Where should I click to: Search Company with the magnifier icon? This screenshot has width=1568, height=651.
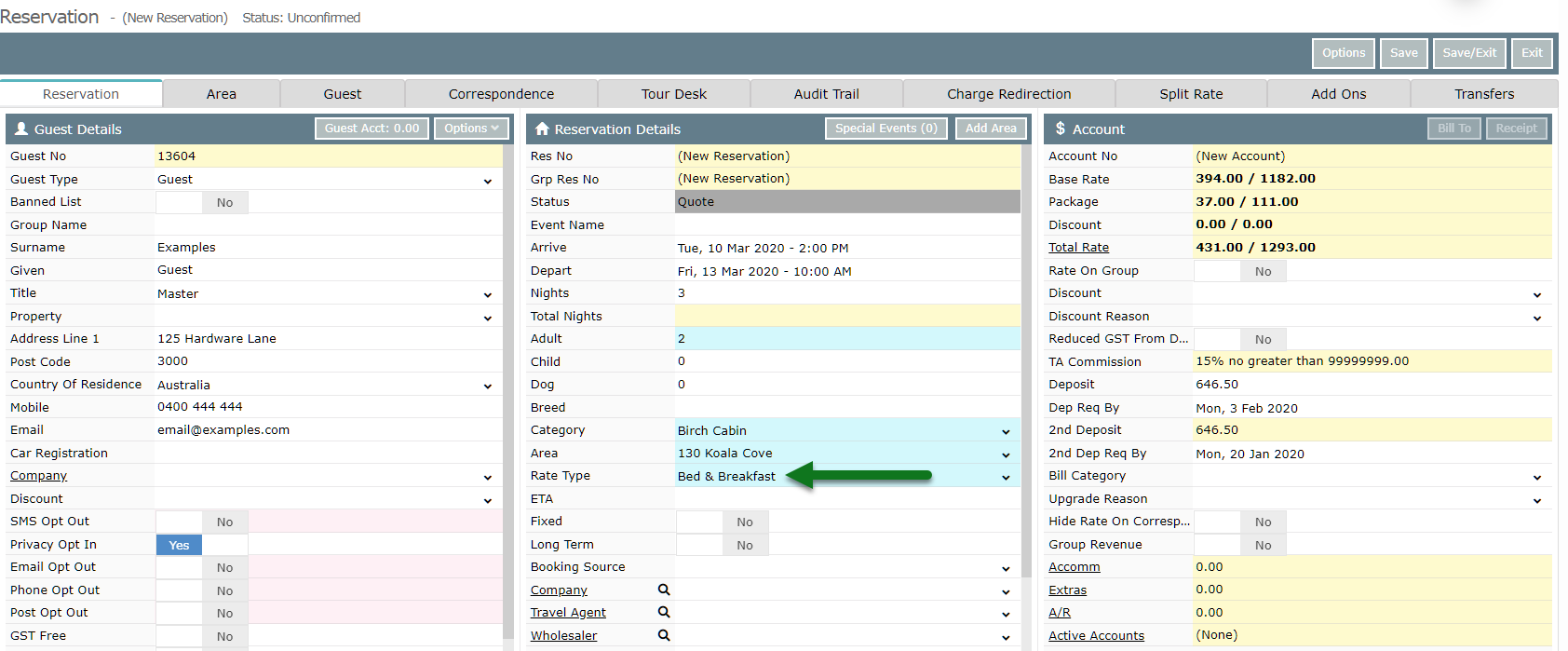click(x=664, y=590)
